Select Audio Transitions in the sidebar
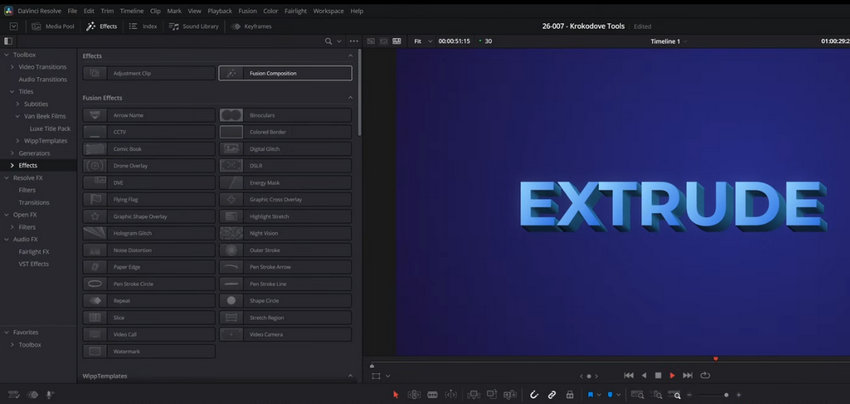This screenshot has height=404, width=850. click(x=43, y=79)
